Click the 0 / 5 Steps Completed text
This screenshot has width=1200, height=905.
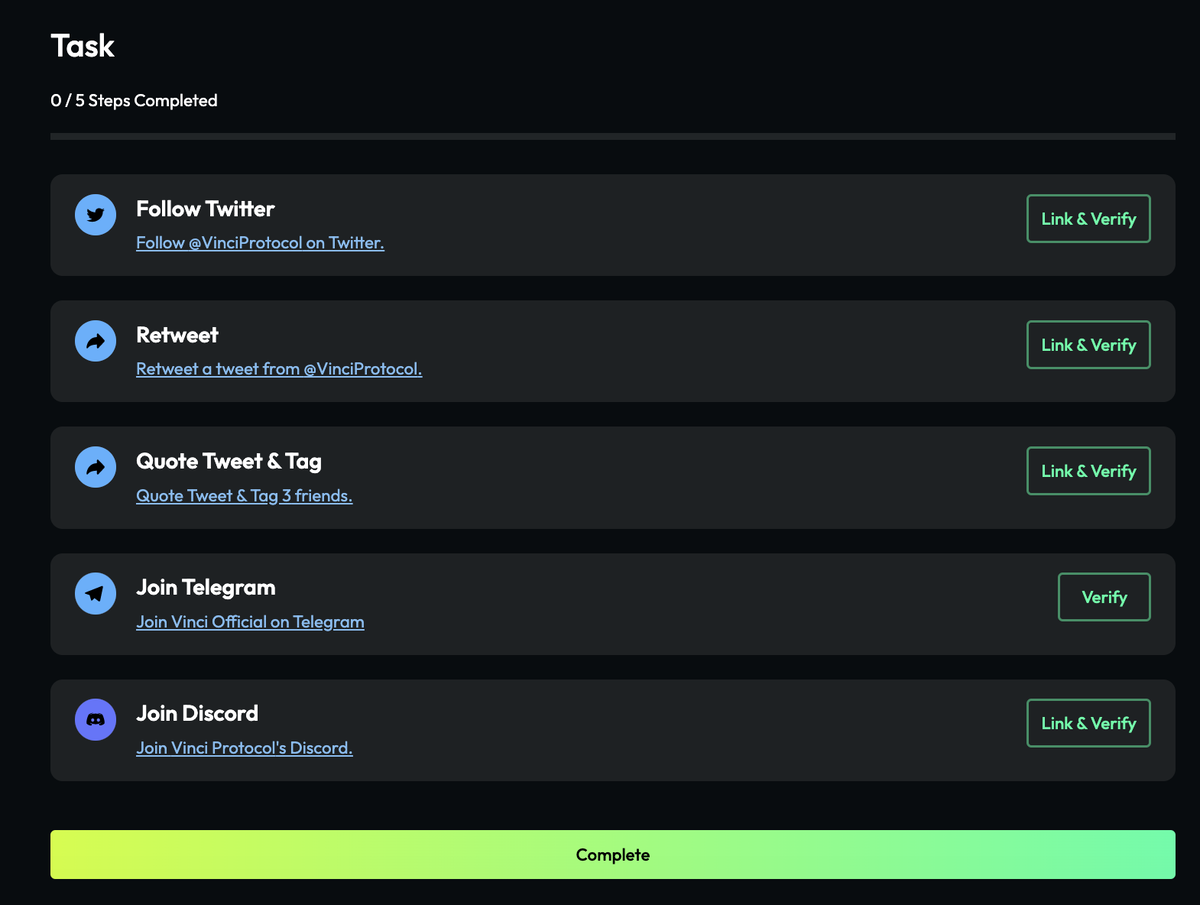[x=134, y=101]
